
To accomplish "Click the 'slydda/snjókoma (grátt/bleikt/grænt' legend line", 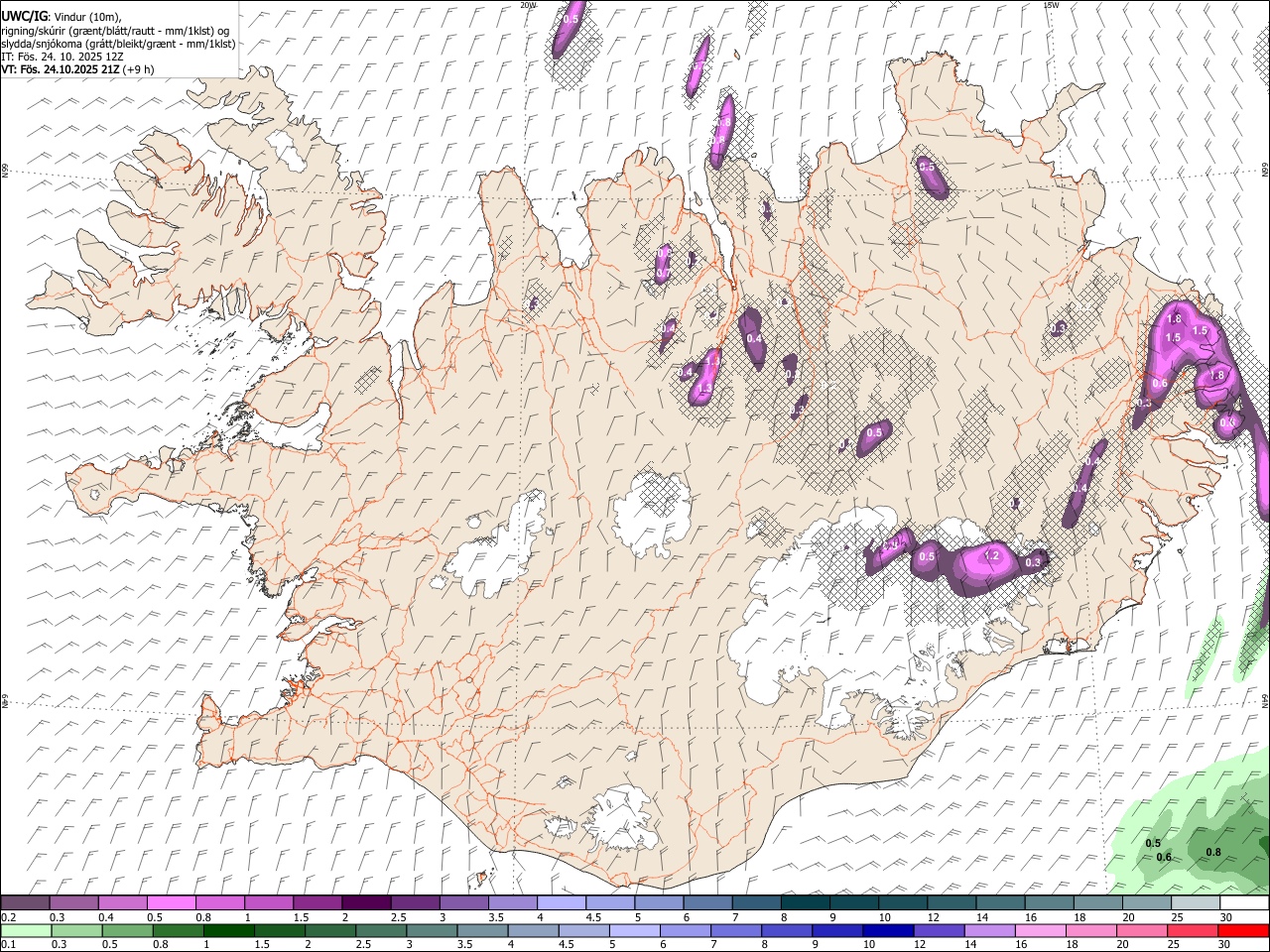I will tap(118, 44).
